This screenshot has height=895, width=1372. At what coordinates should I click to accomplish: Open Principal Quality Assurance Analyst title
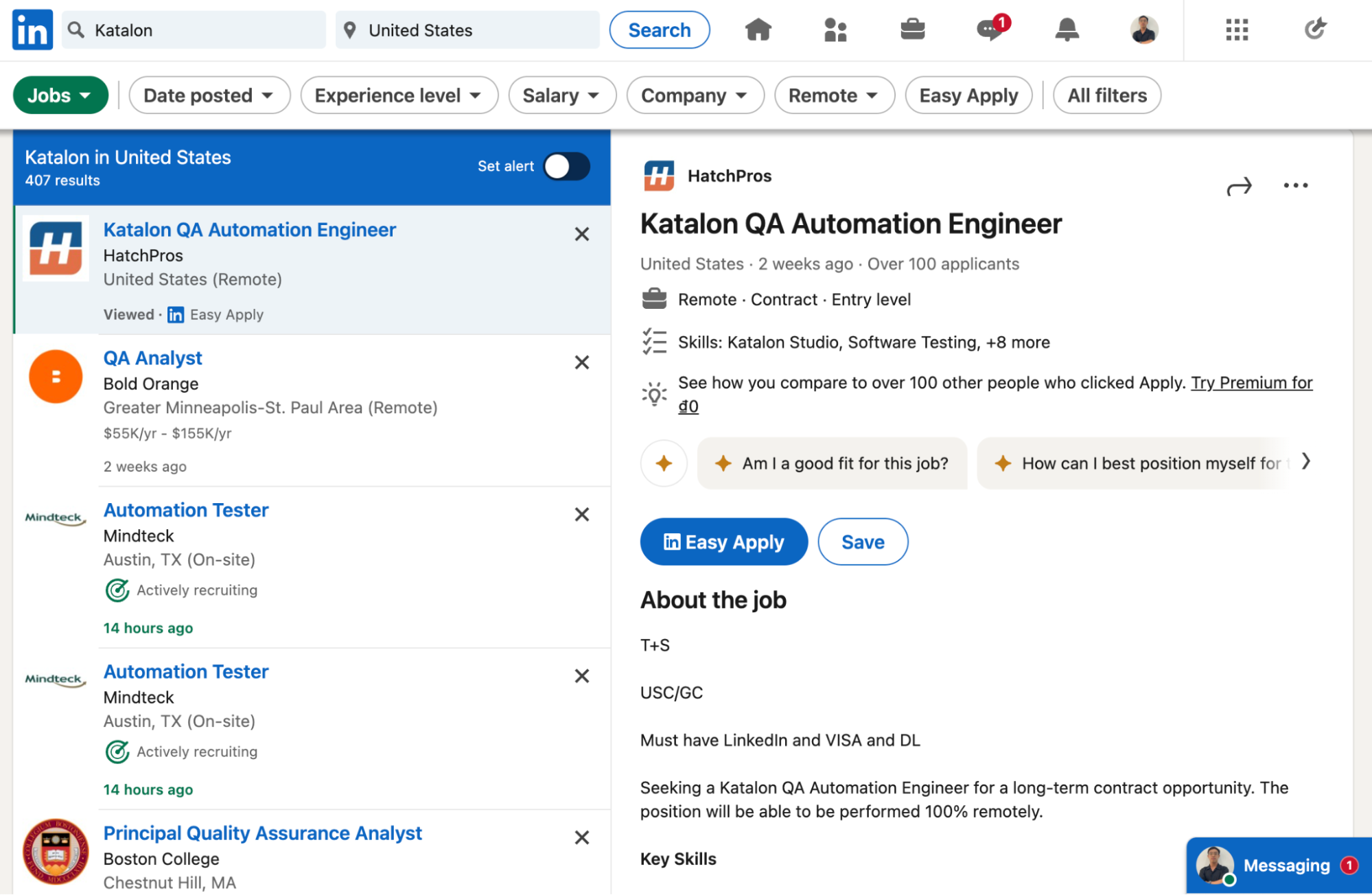tap(262, 833)
